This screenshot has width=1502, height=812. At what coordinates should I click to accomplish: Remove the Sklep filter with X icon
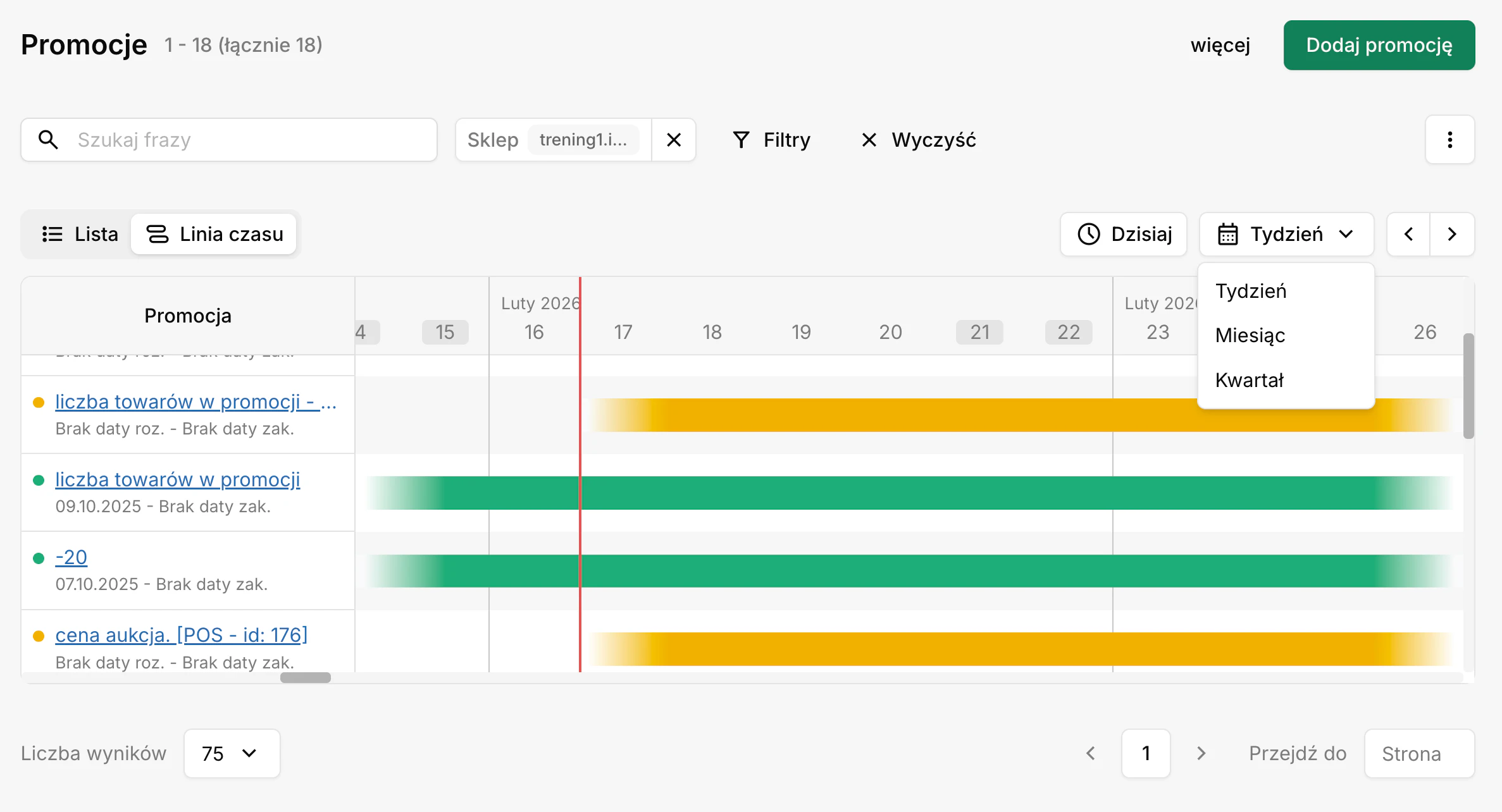click(674, 140)
